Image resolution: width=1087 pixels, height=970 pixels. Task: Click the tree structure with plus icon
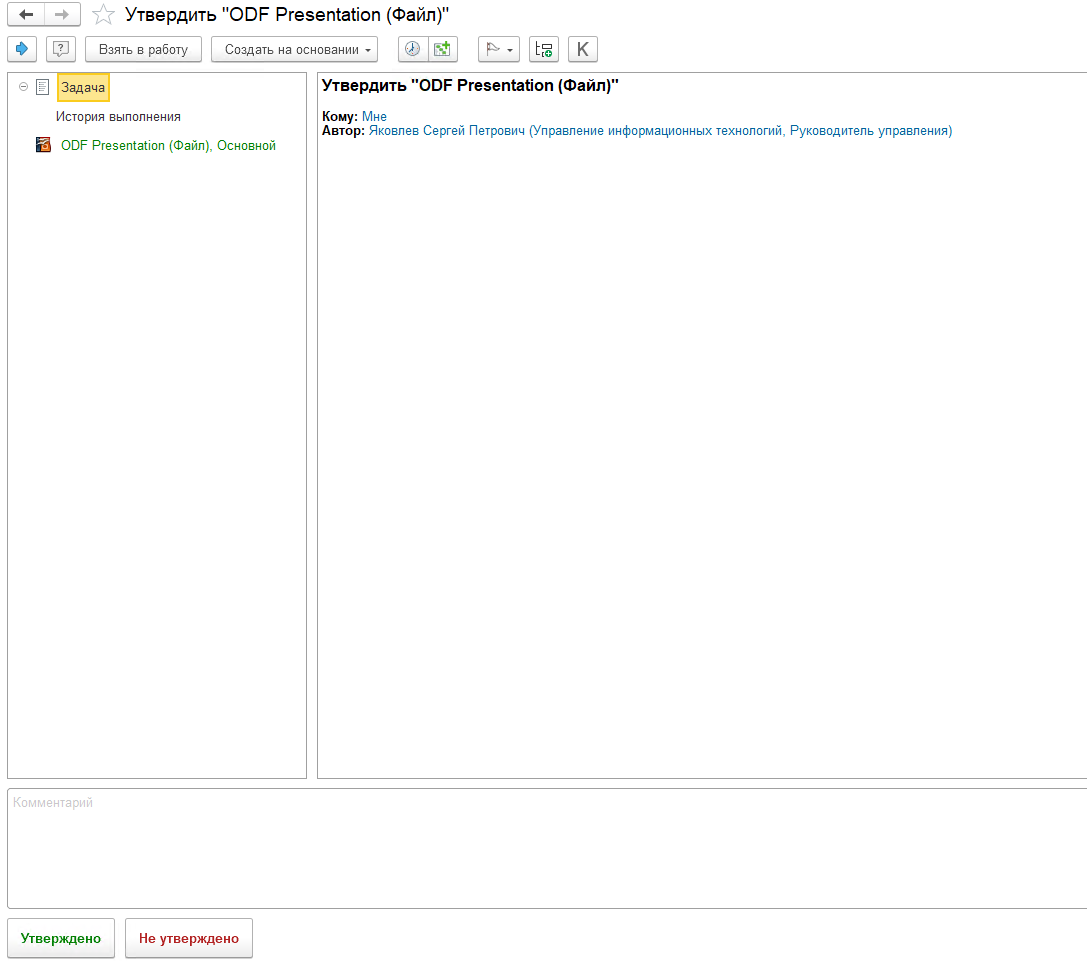pyautogui.click(x=543, y=49)
